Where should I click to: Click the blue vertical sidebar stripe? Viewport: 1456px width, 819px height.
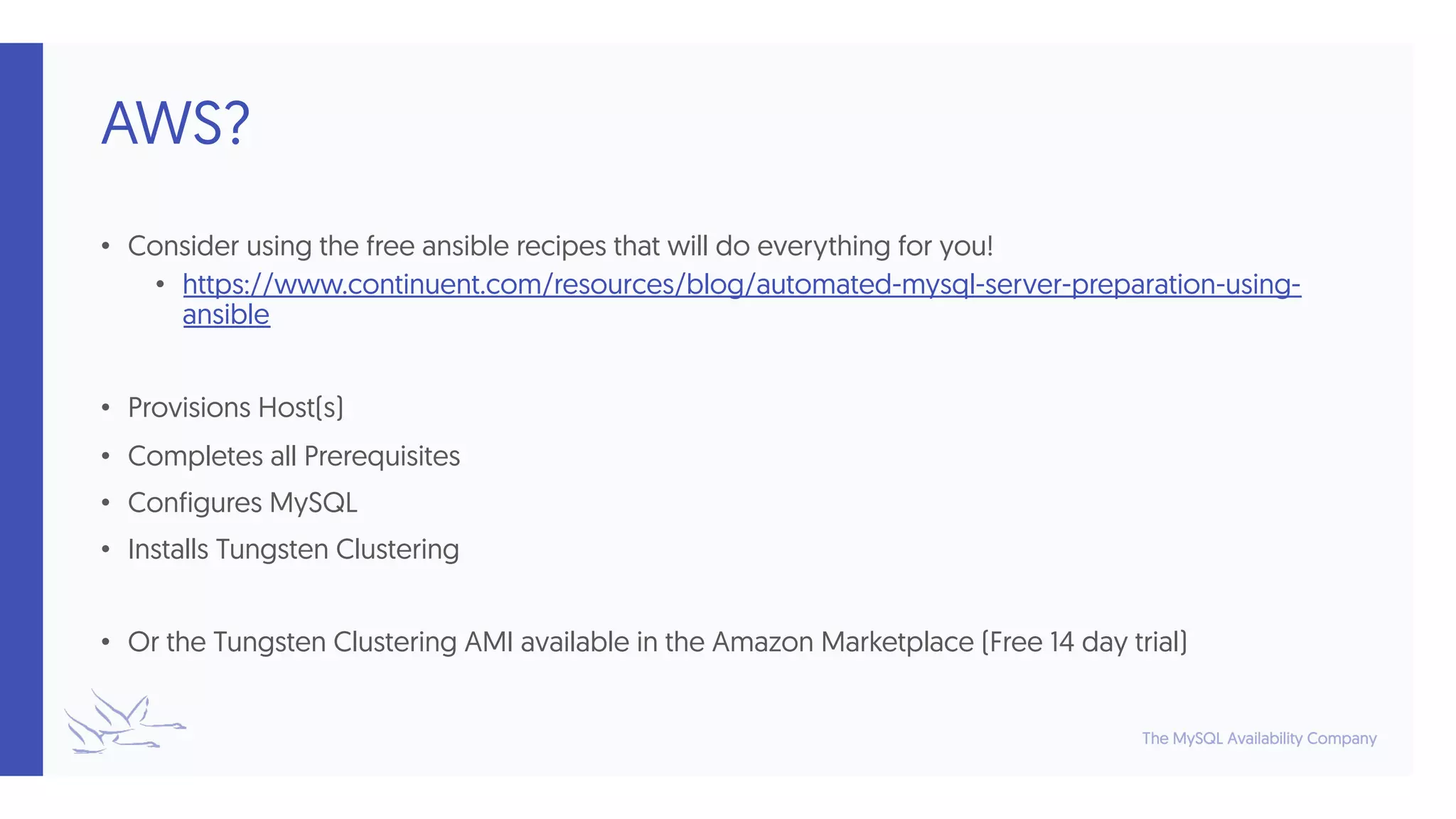pyautogui.click(x=21, y=409)
